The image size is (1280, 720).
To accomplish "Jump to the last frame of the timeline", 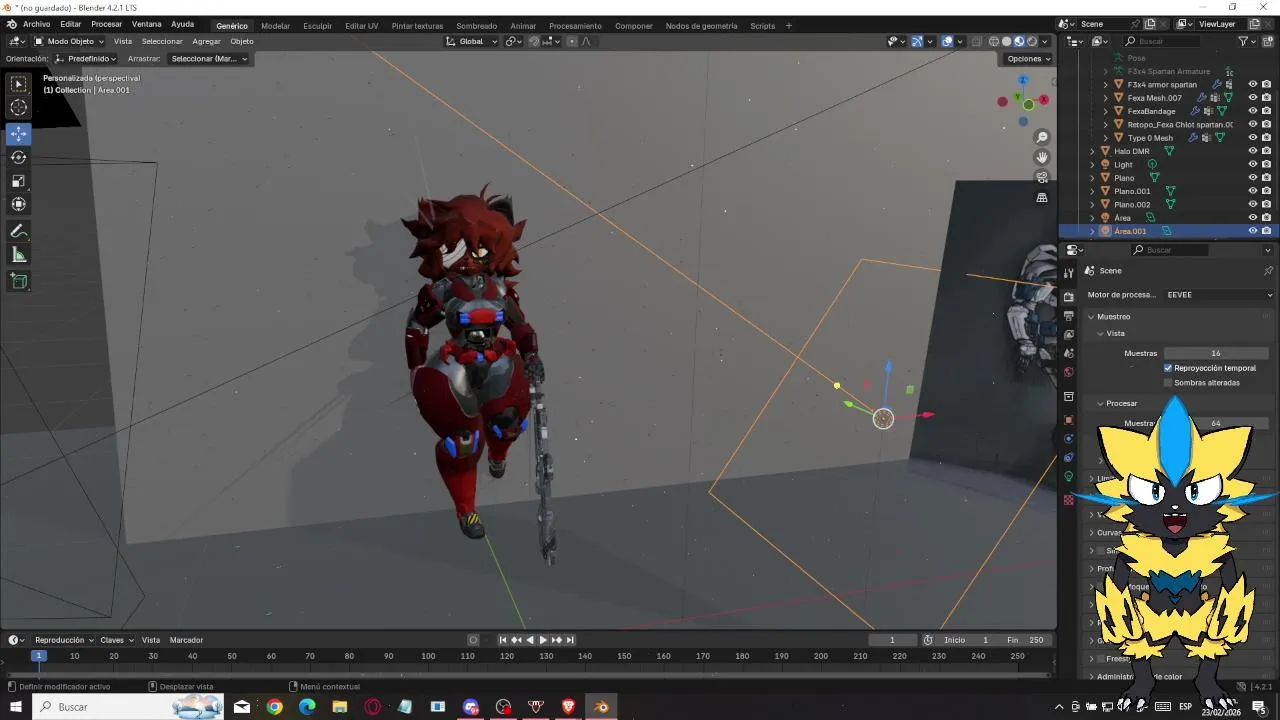I will tap(570, 640).
